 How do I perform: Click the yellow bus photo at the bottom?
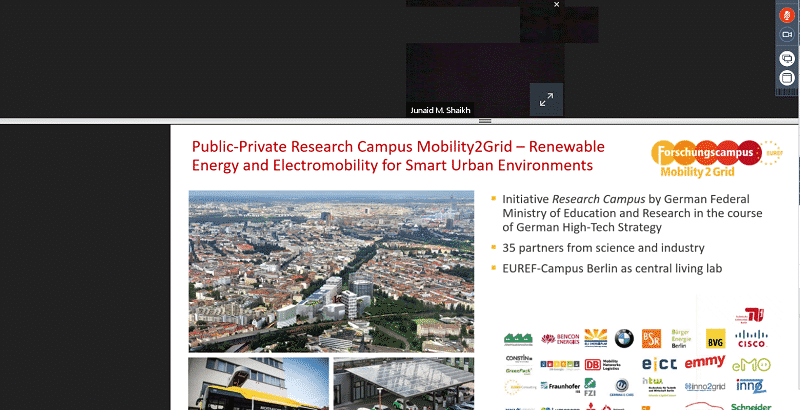(258, 384)
